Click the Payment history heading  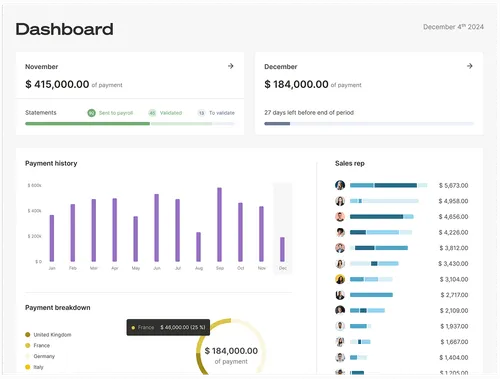[51, 163]
